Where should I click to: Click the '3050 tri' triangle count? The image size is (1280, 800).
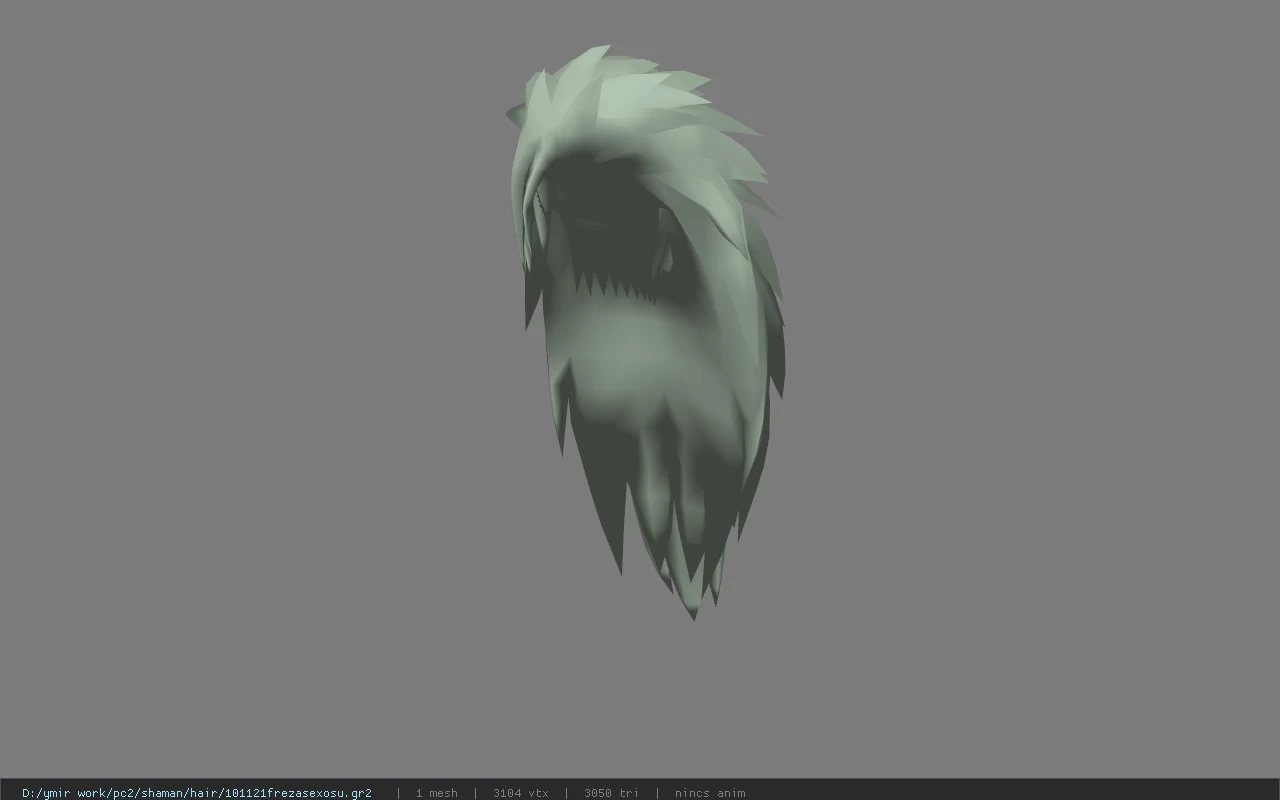(x=610, y=793)
